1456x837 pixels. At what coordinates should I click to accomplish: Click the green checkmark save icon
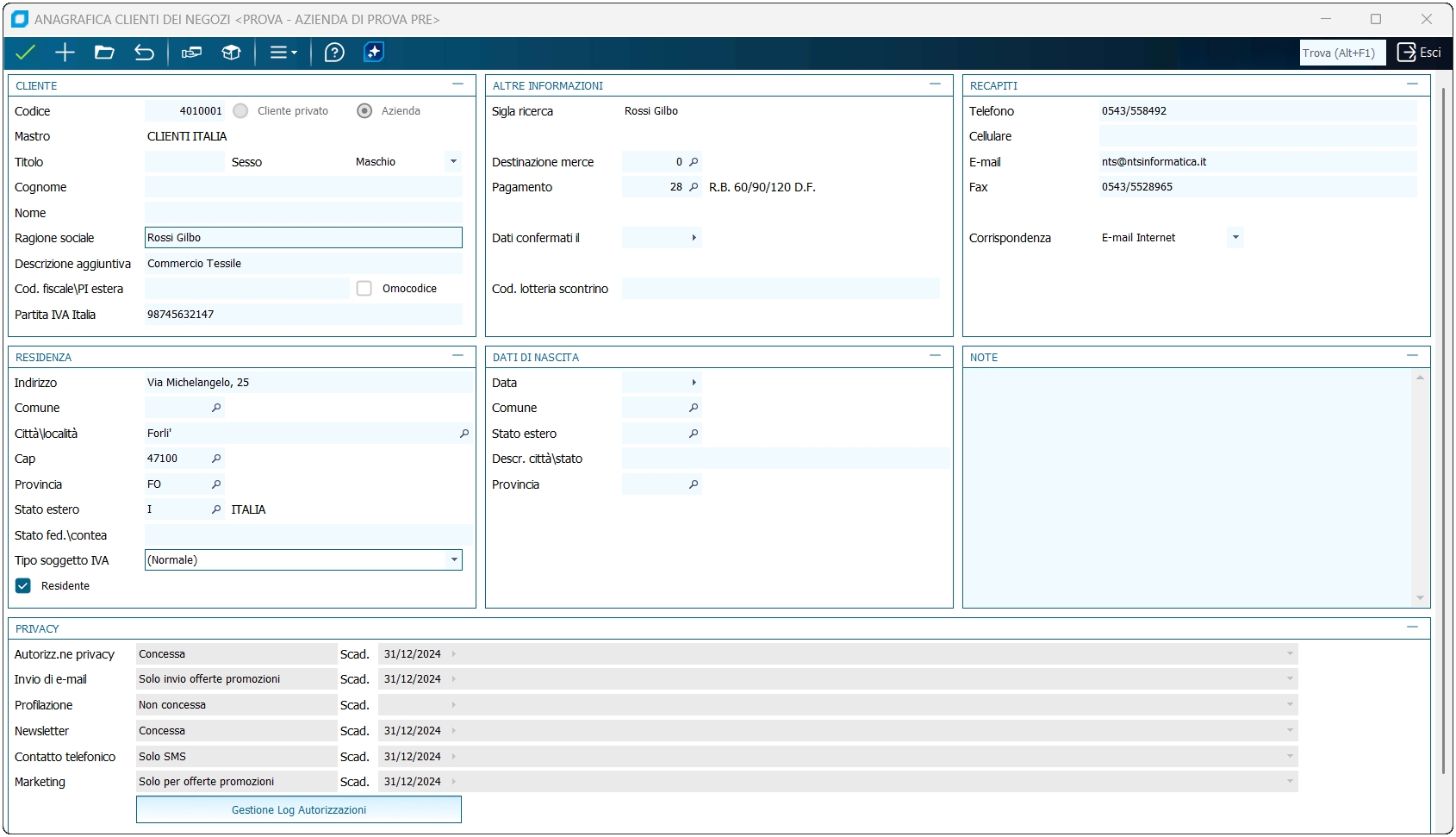(25, 53)
